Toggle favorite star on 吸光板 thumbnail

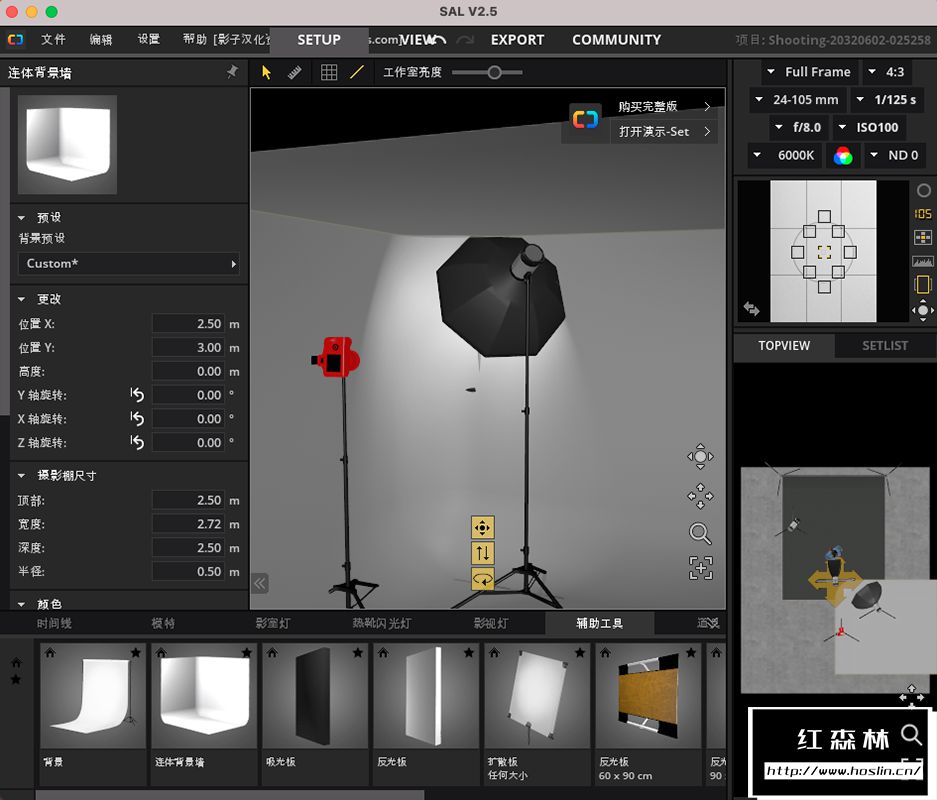pyautogui.click(x=357, y=653)
